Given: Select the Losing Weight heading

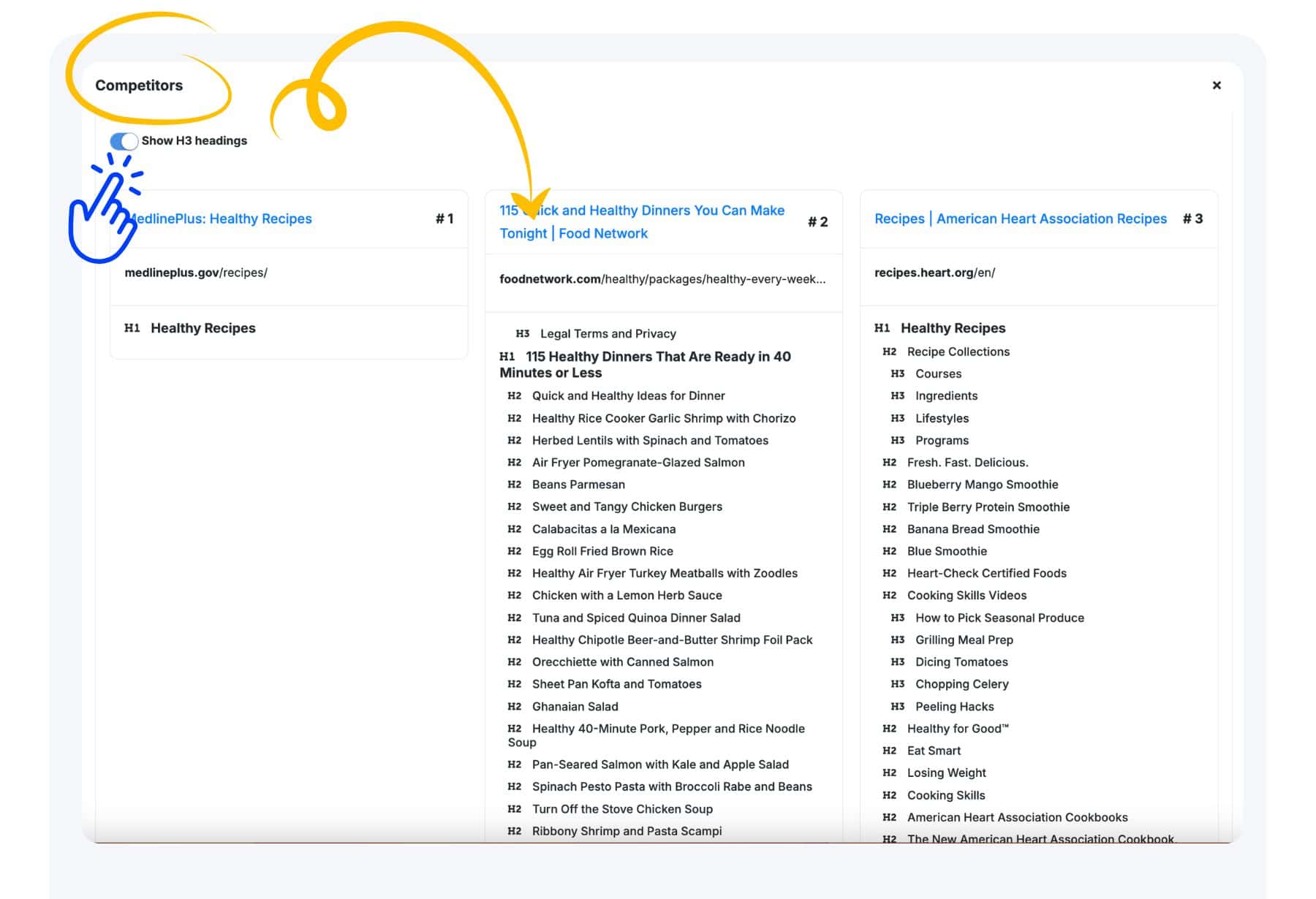Looking at the screenshot, I should coord(946,773).
